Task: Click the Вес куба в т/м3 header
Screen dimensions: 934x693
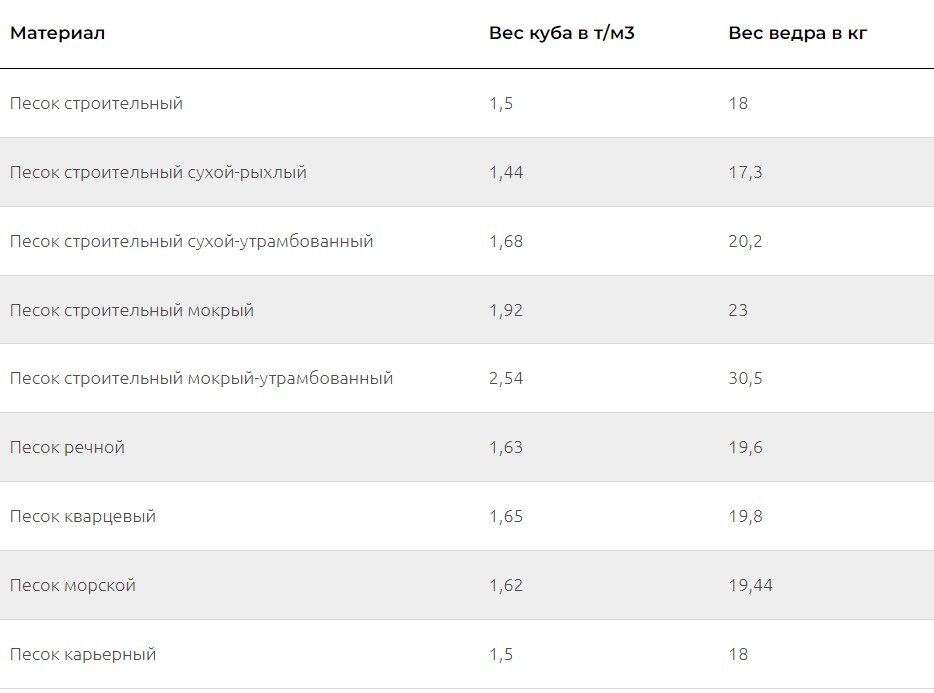Action: tap(562, 33)
